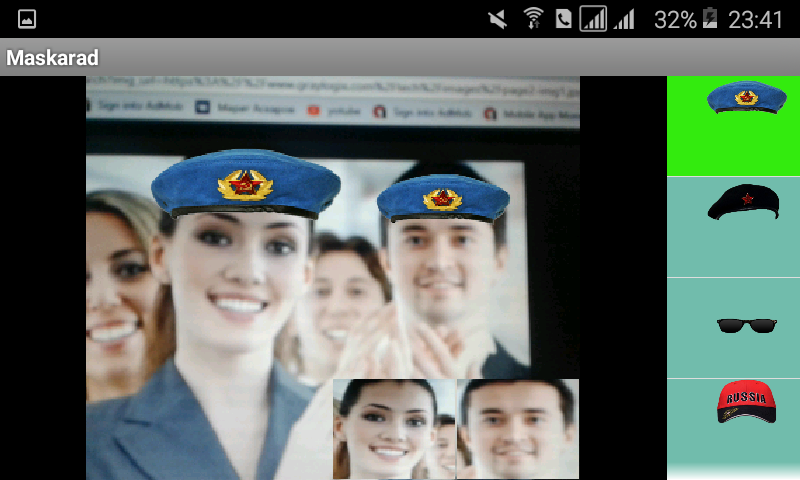
Task: Tap the unboxed second signal strength icon
Action: (x=623, y=19)
